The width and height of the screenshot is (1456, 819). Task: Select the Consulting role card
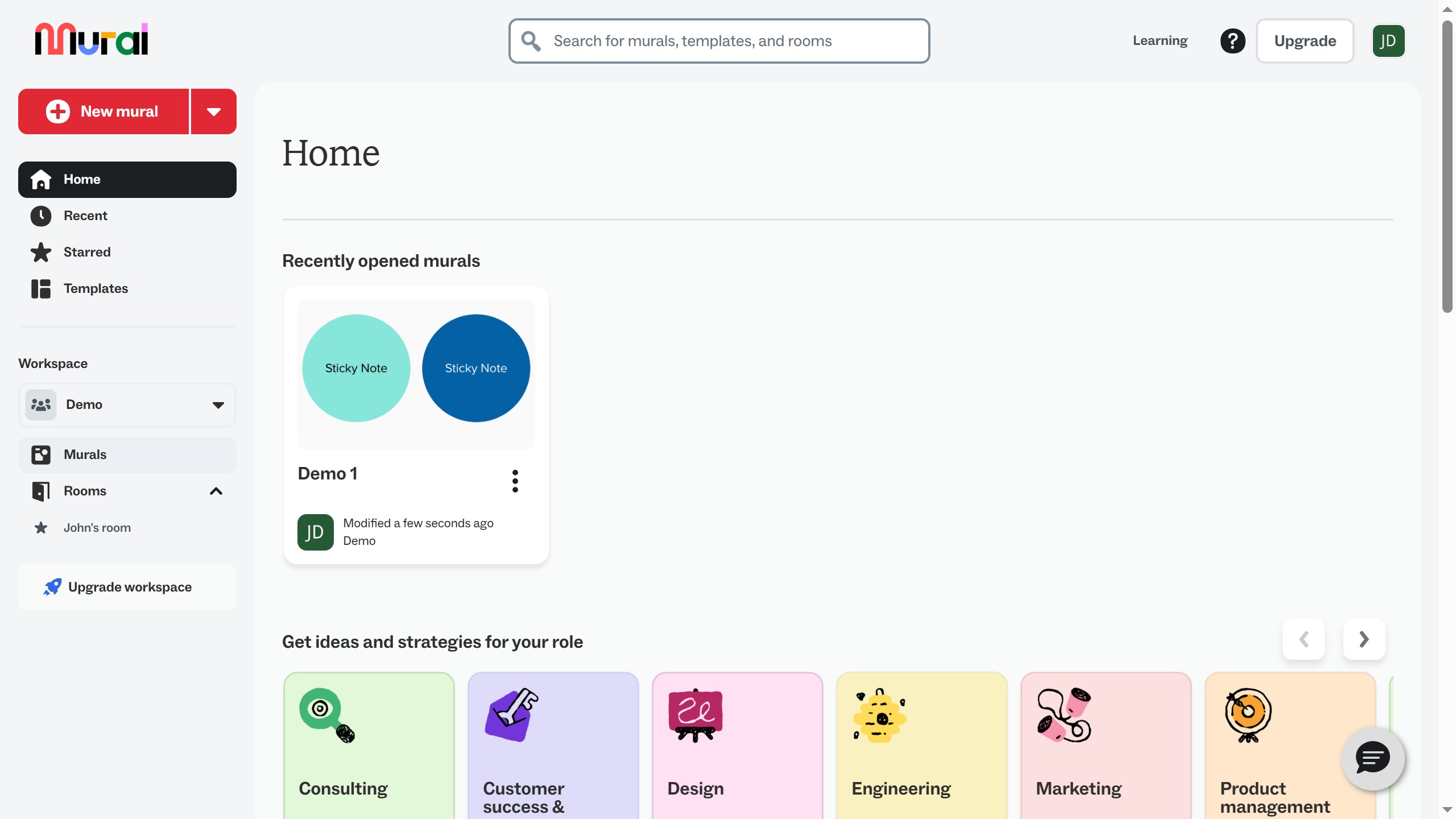click(369, 746)
